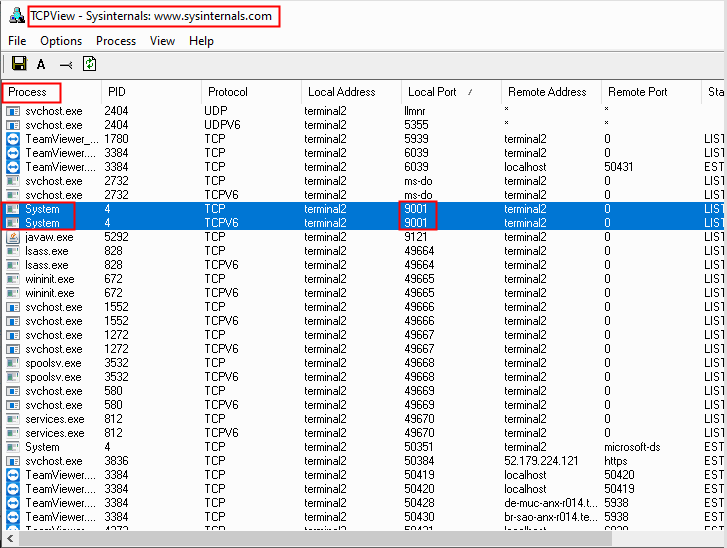Click the Save toolbar icon
The height and width of the screenshot is (548, 727).
click(x=19, y=64)
